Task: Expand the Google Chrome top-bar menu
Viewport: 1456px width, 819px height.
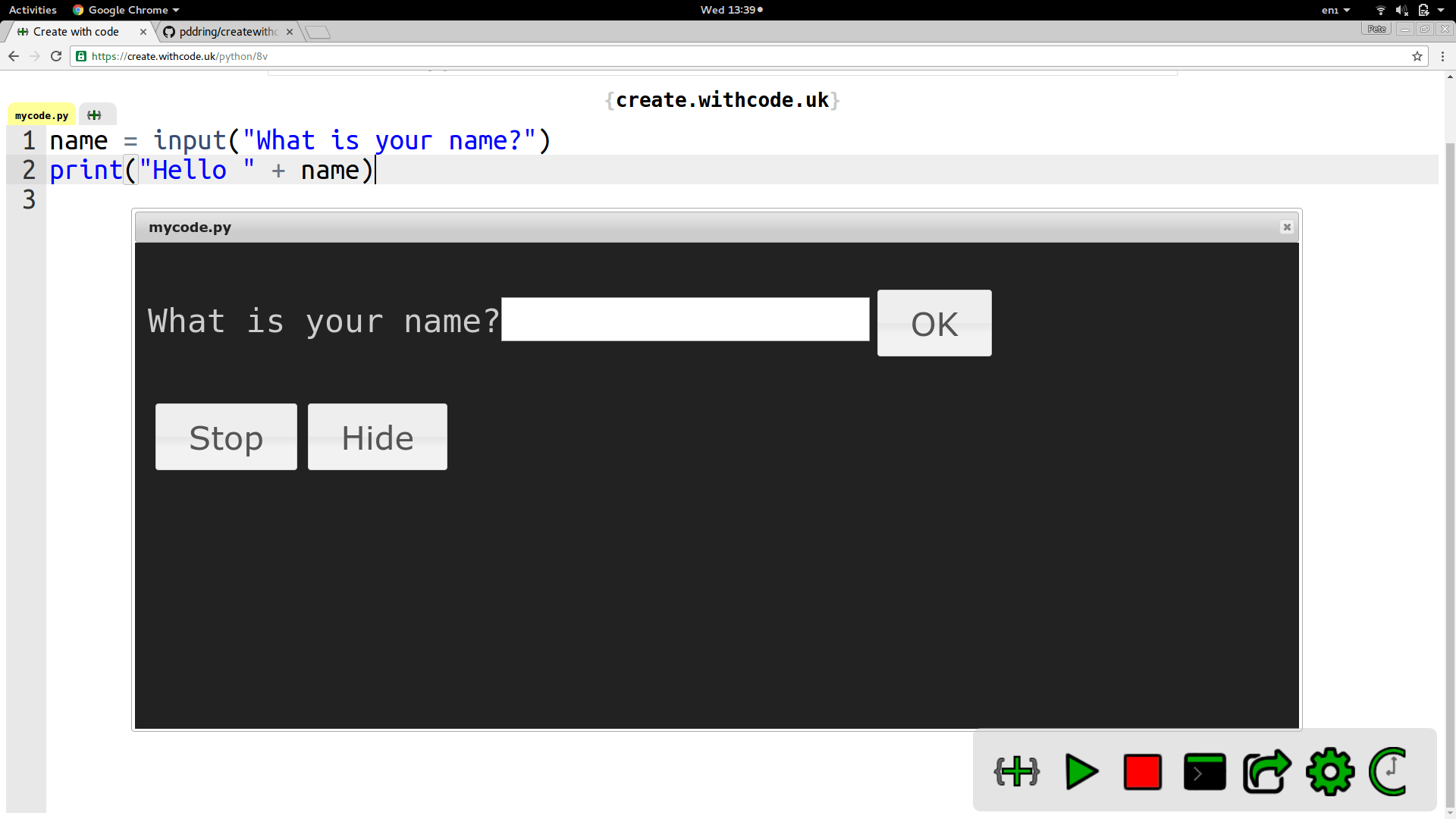Action: (126, 10)
